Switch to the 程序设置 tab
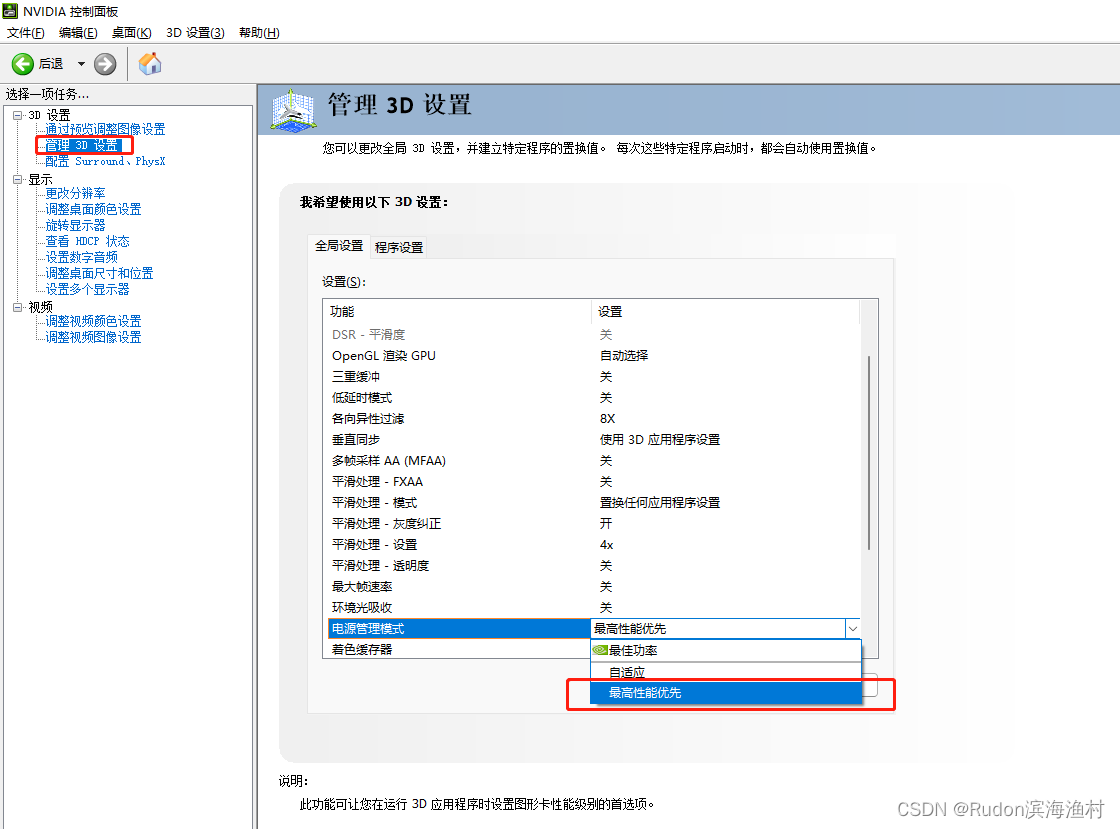Screen dimensions: 1120x829 coord(399,247)
